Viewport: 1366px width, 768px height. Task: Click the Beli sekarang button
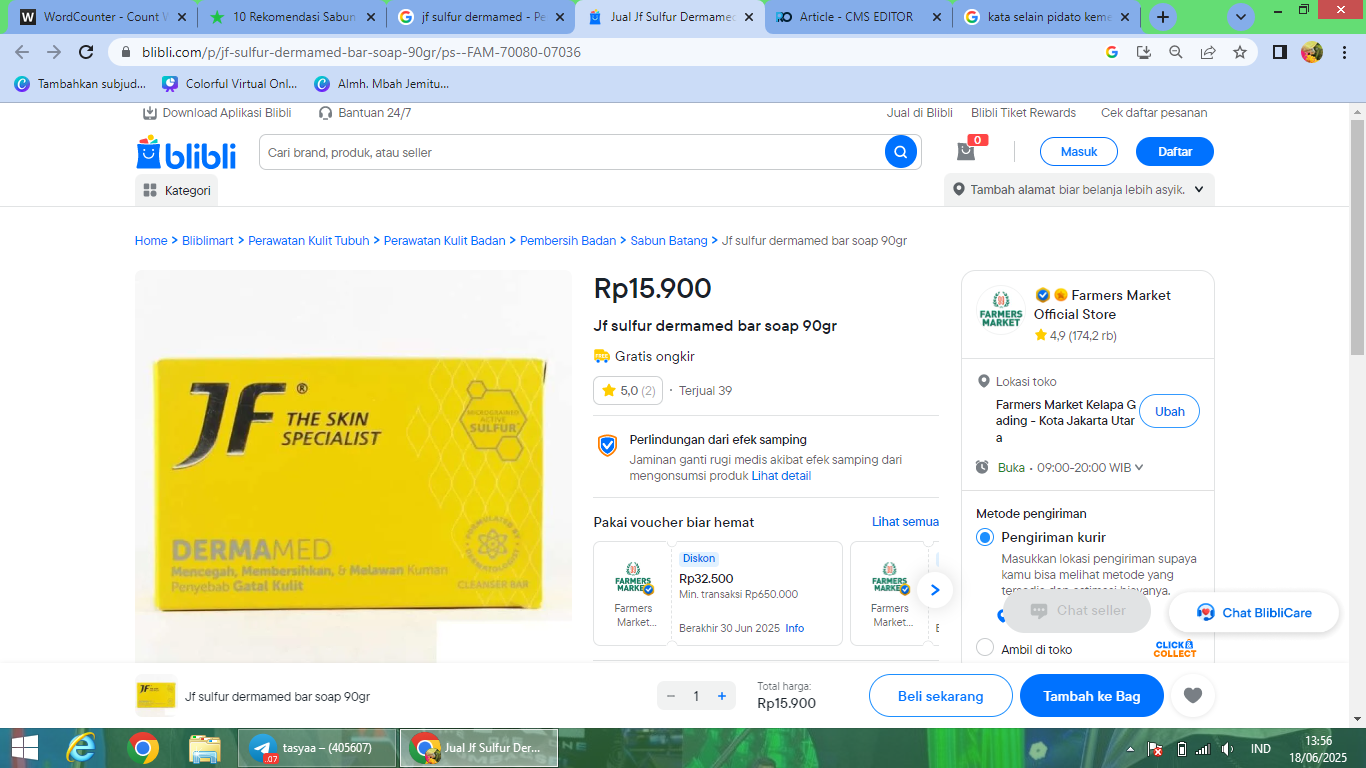pos(941,696)
